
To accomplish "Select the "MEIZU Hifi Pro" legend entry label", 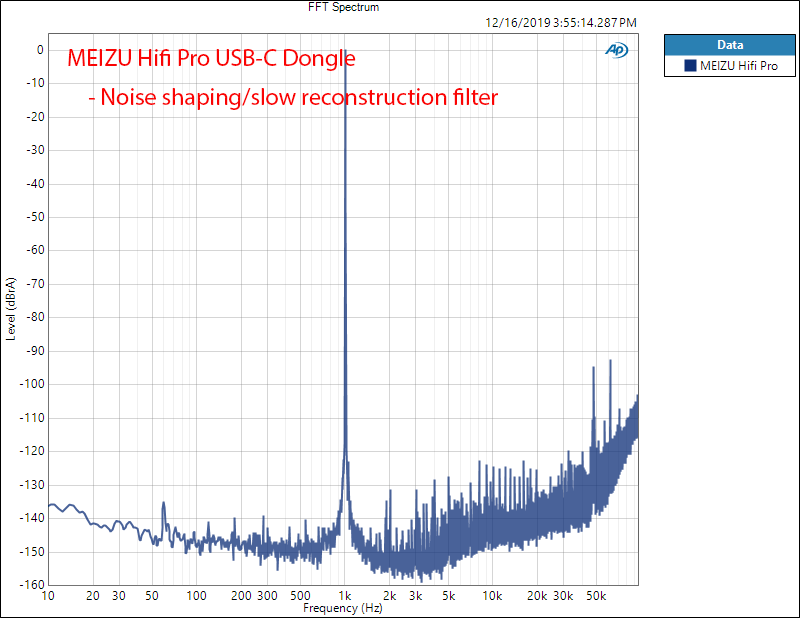I will [x=738, y=66].
